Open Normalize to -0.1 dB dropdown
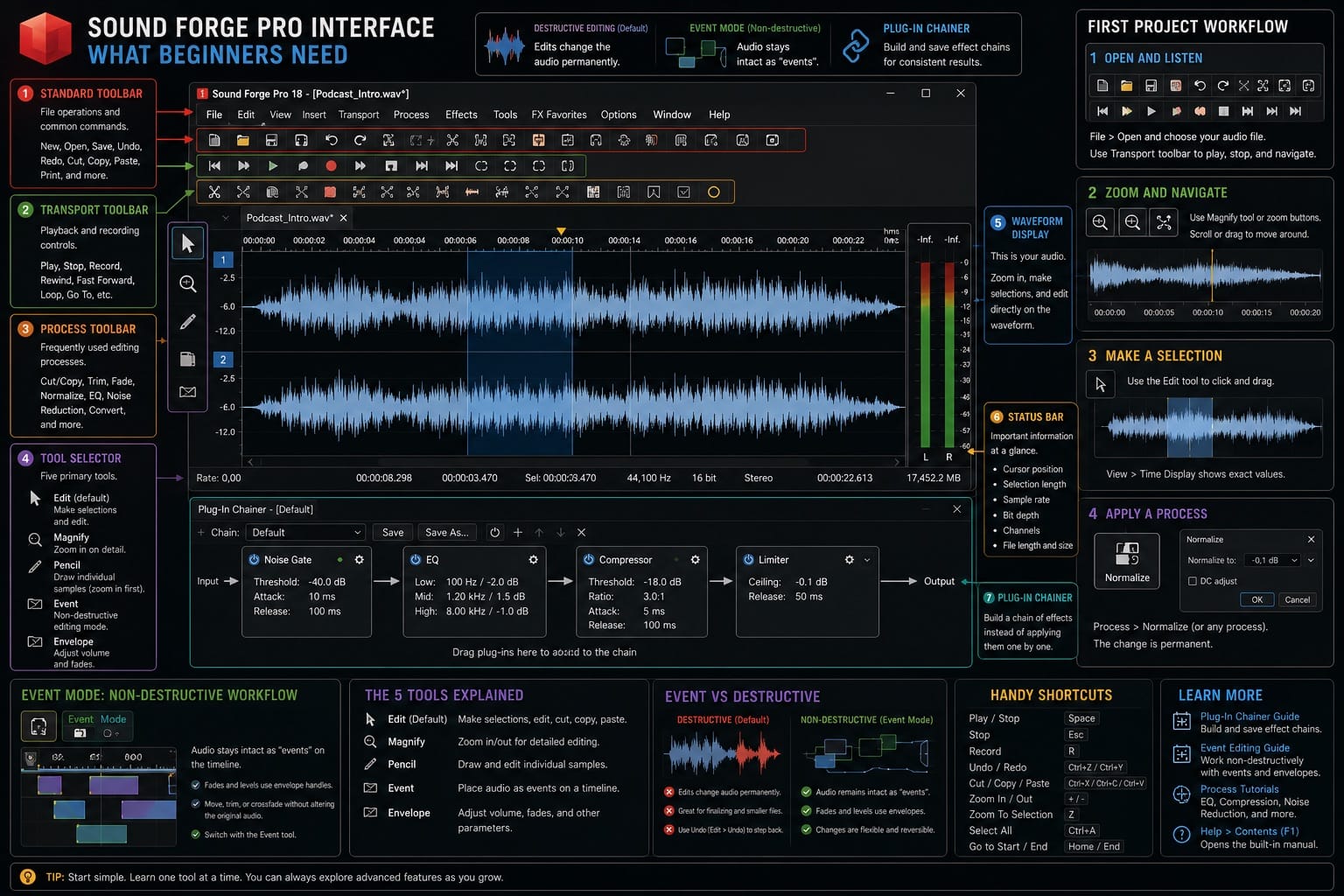Image resolution: width=1344 pixels, height=896 pixels. coord(1273,560)
